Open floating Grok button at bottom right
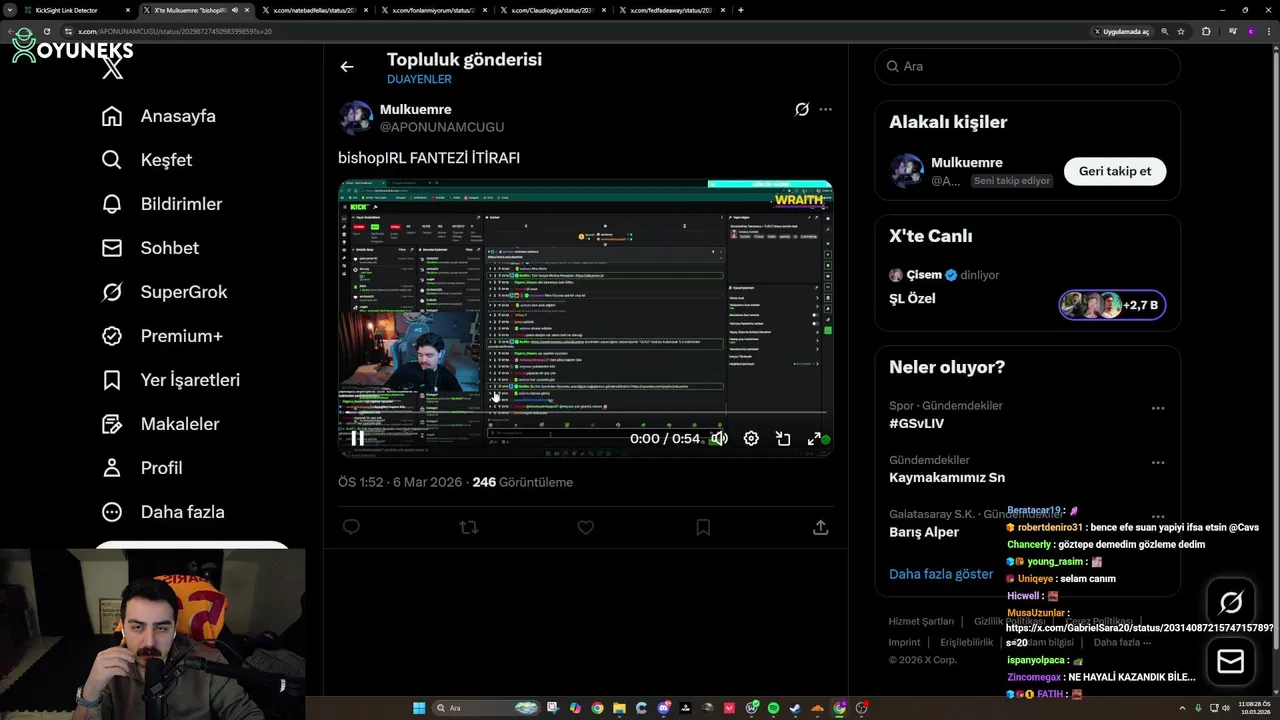The image size is (1280, 720). pyautogui.click(x=1231, y=602)
